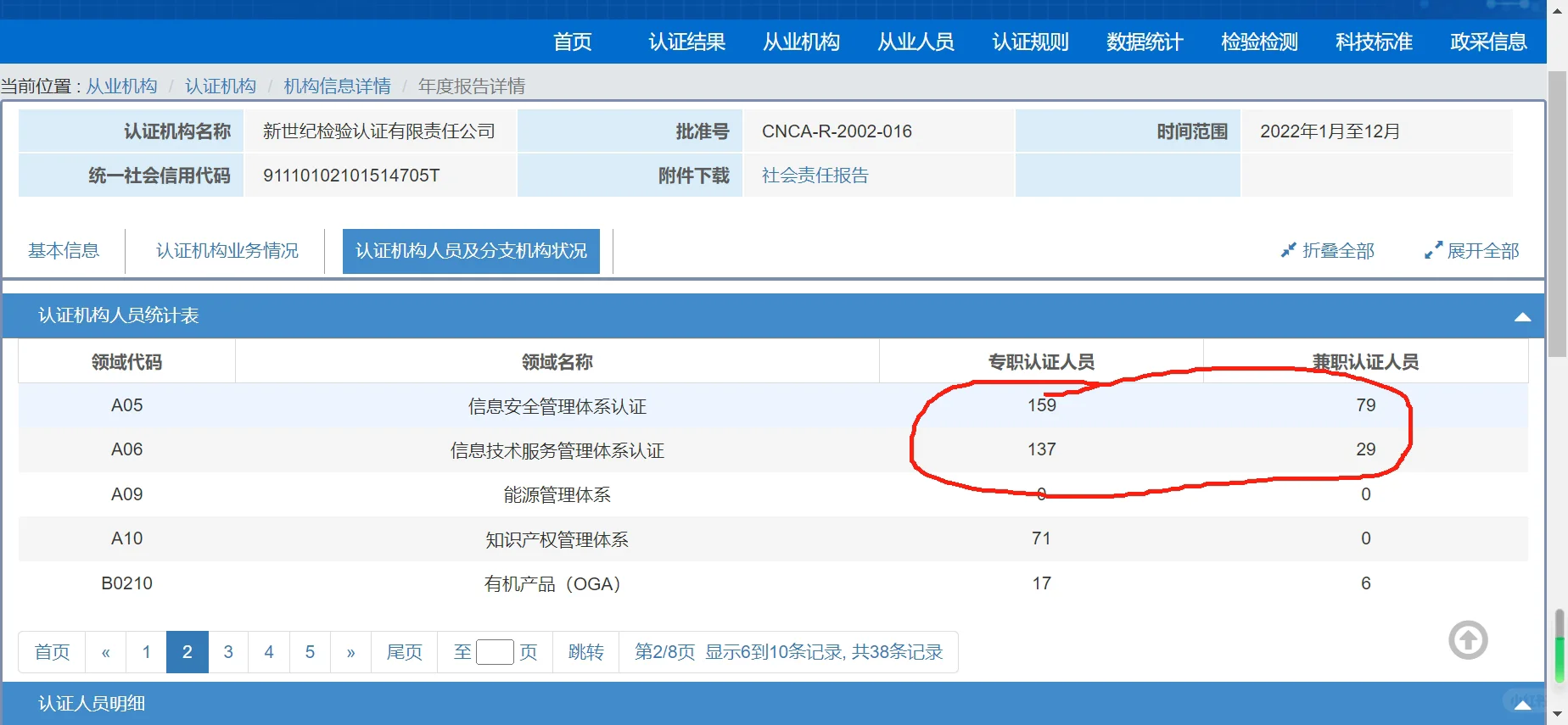1568x725 pixels.
Task: Click the collapse-all (折叠全部) icon
Action: coord(1288,250)
